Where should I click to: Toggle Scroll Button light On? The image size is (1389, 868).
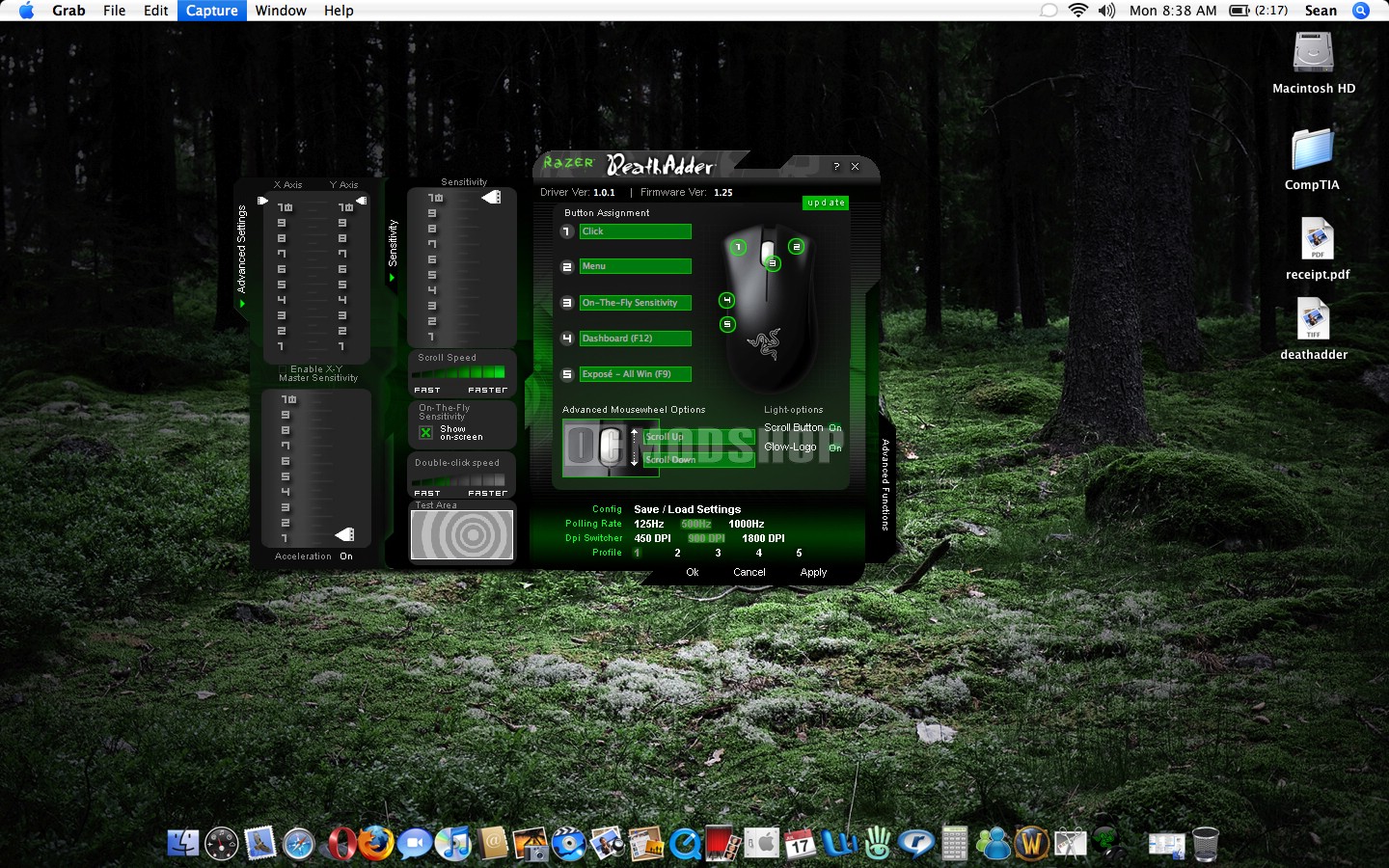coord(835,428)
